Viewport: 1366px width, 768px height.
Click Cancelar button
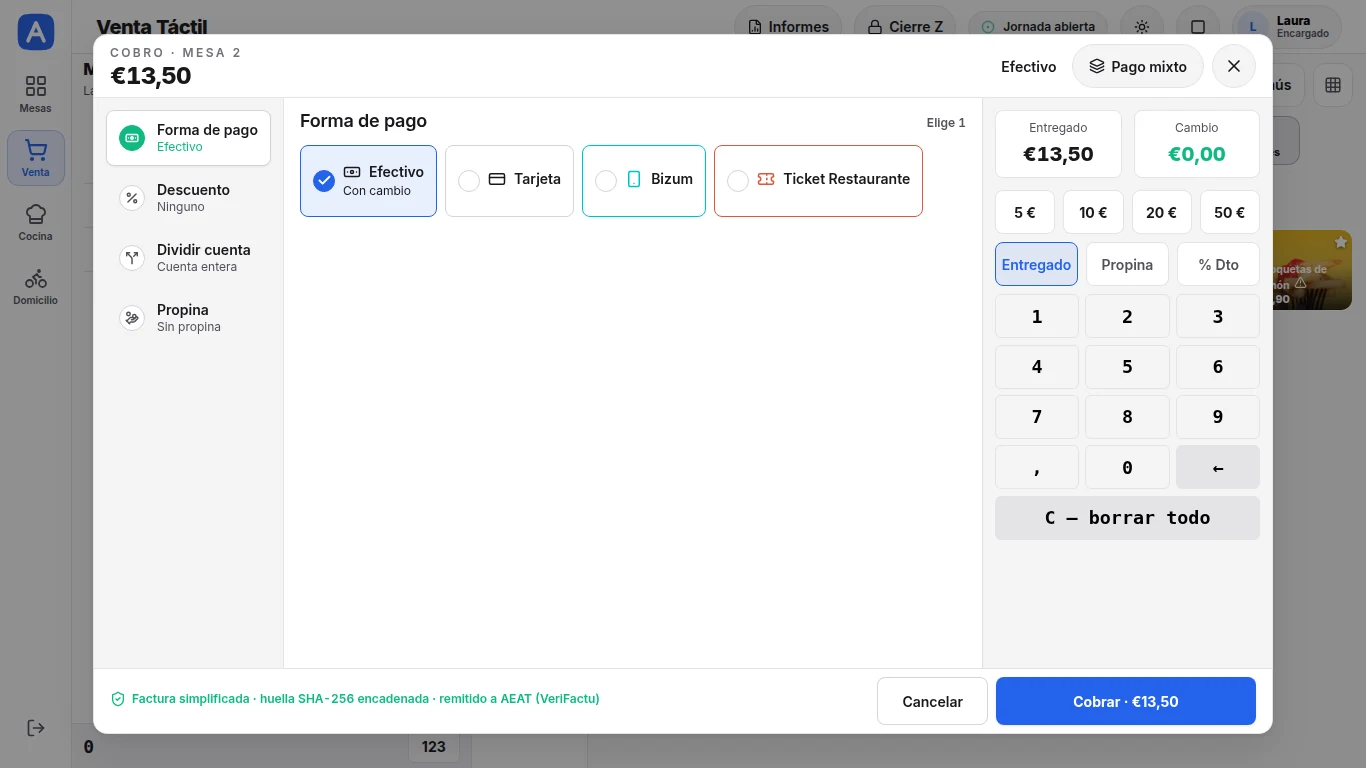coord(932,701)
